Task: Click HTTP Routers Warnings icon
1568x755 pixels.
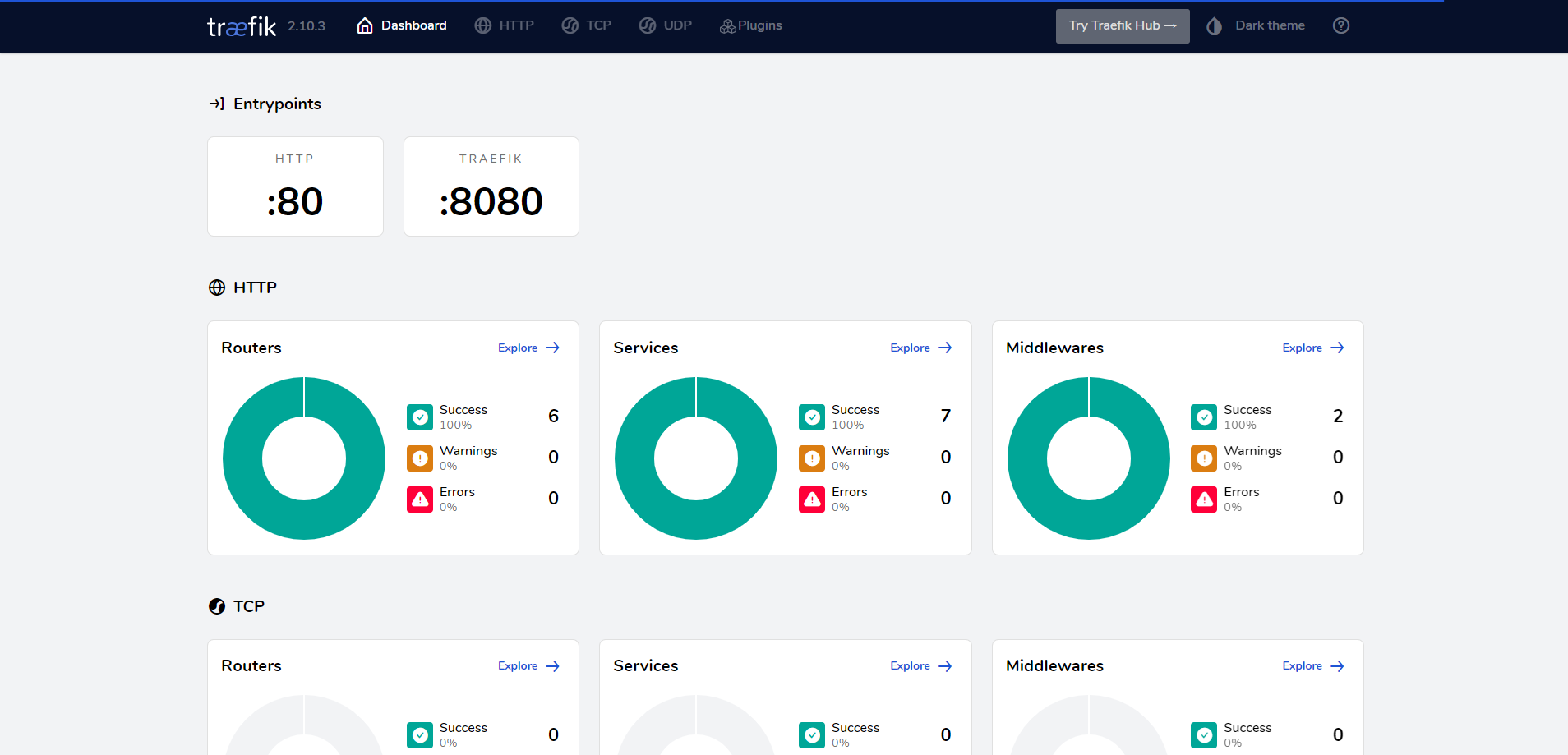Action: point(420,458)
